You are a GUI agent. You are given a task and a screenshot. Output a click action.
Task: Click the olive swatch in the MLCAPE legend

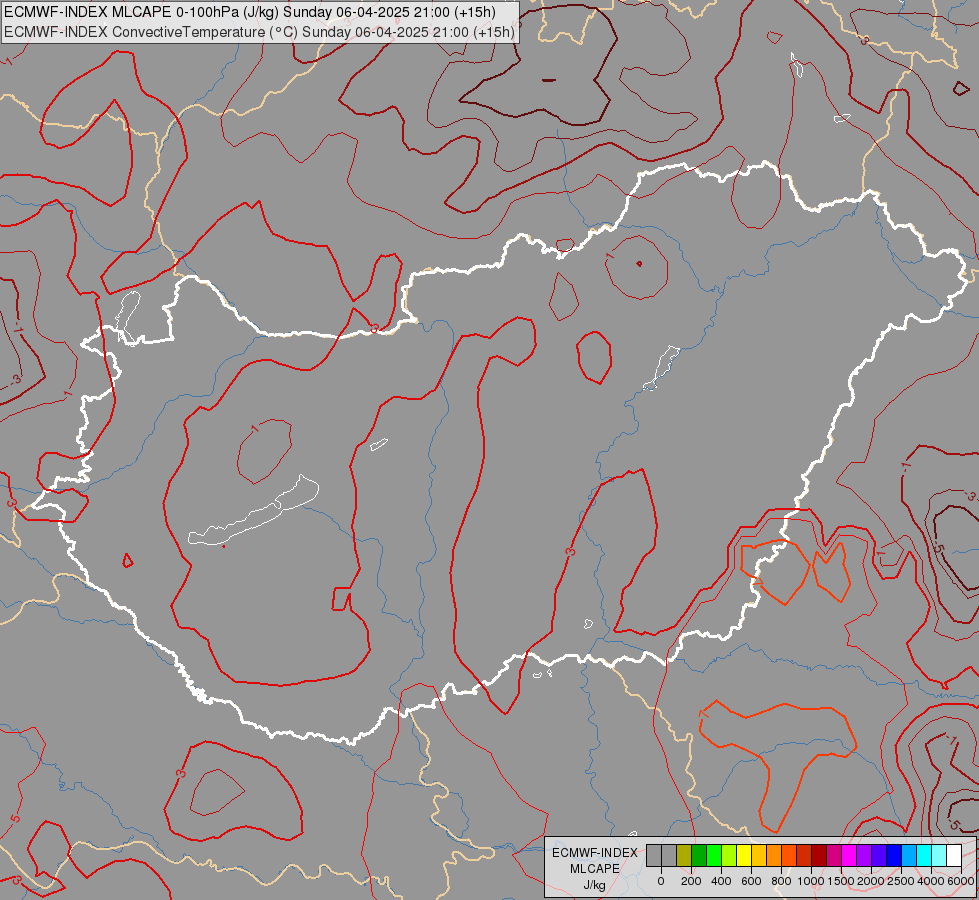(684, 855)
